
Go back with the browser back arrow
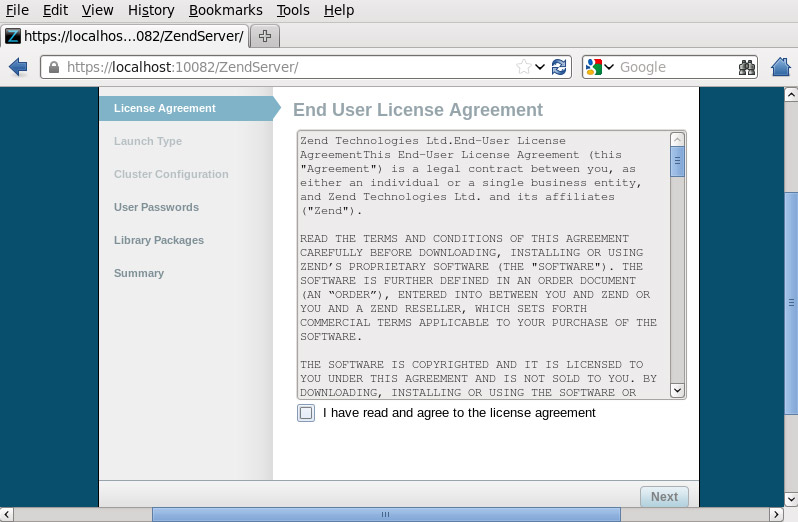pyautogui.click(x=18, y=67)
